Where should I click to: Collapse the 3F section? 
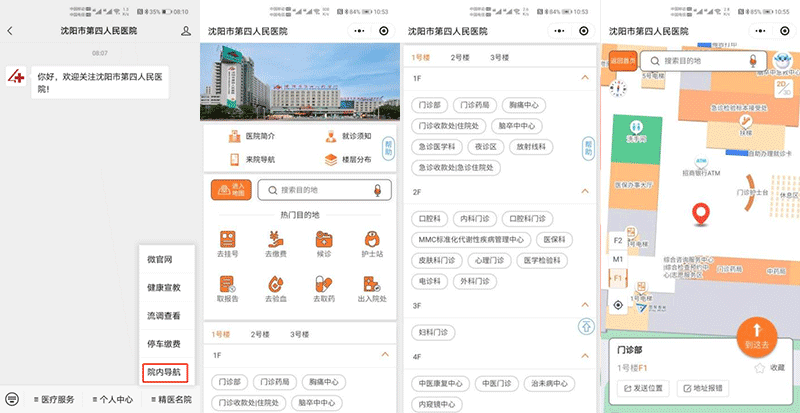click(585, 305)
